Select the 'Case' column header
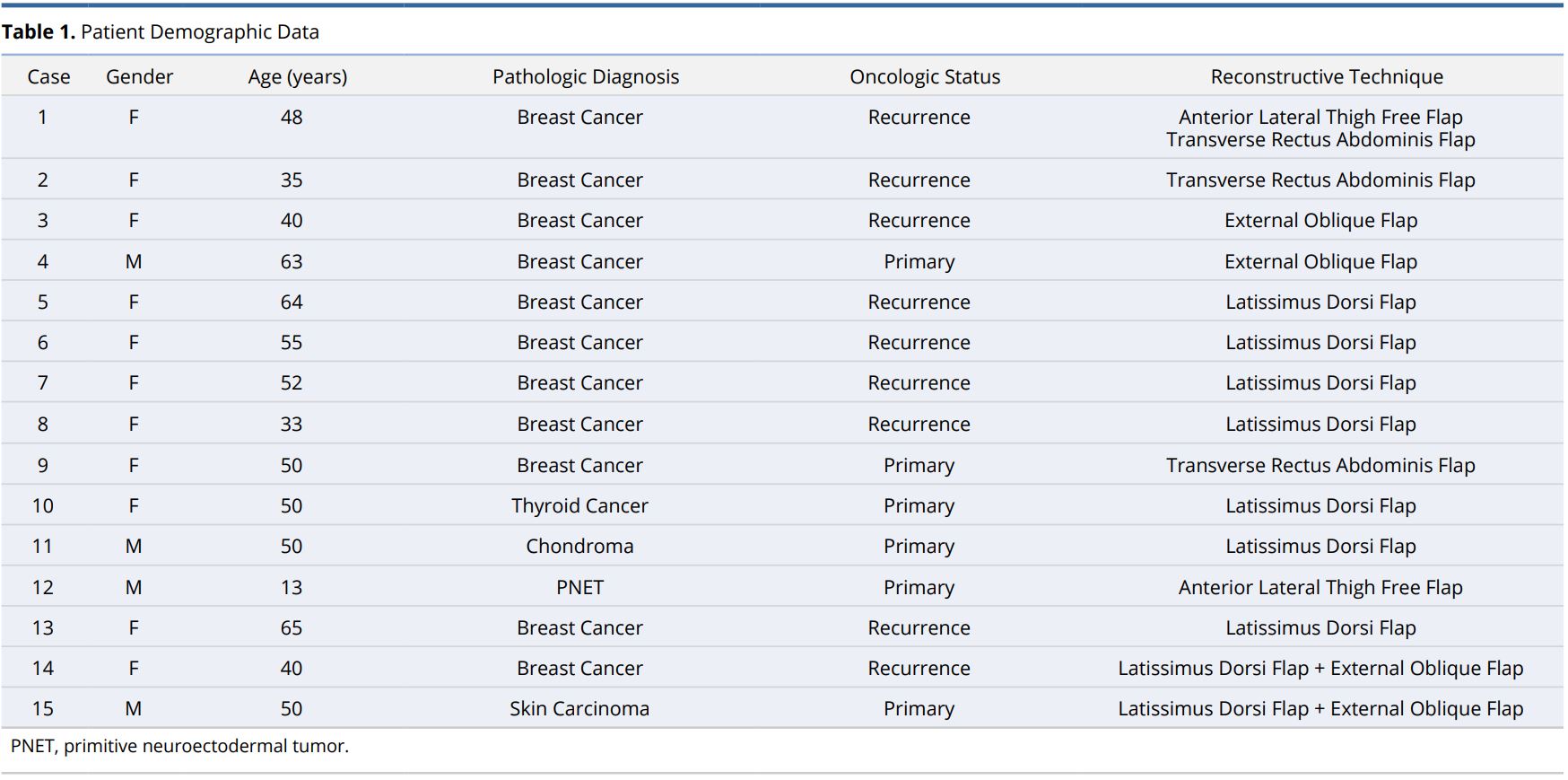The height and width of the screenshot is (780, 1568). click(48, 77)
